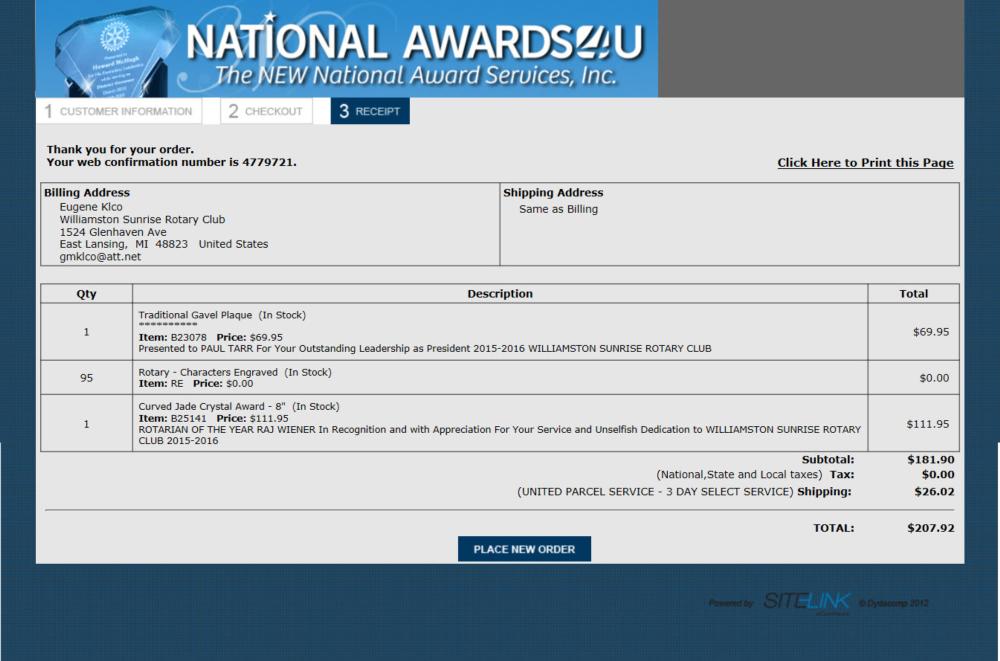
Task: Click the Item B23078 price line
Action: point(210,338)
